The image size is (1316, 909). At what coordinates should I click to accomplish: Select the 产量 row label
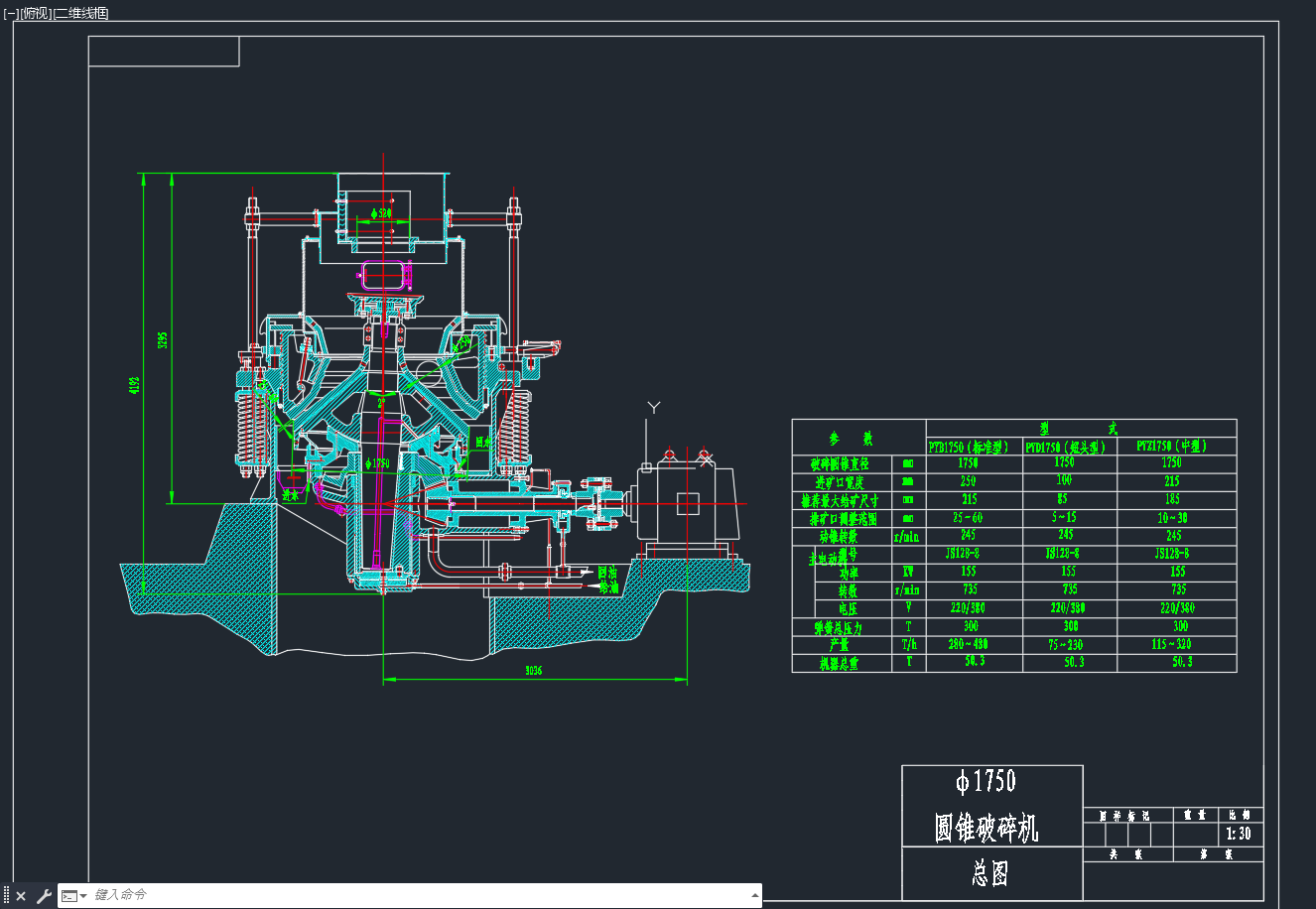(x=839, y=645)
